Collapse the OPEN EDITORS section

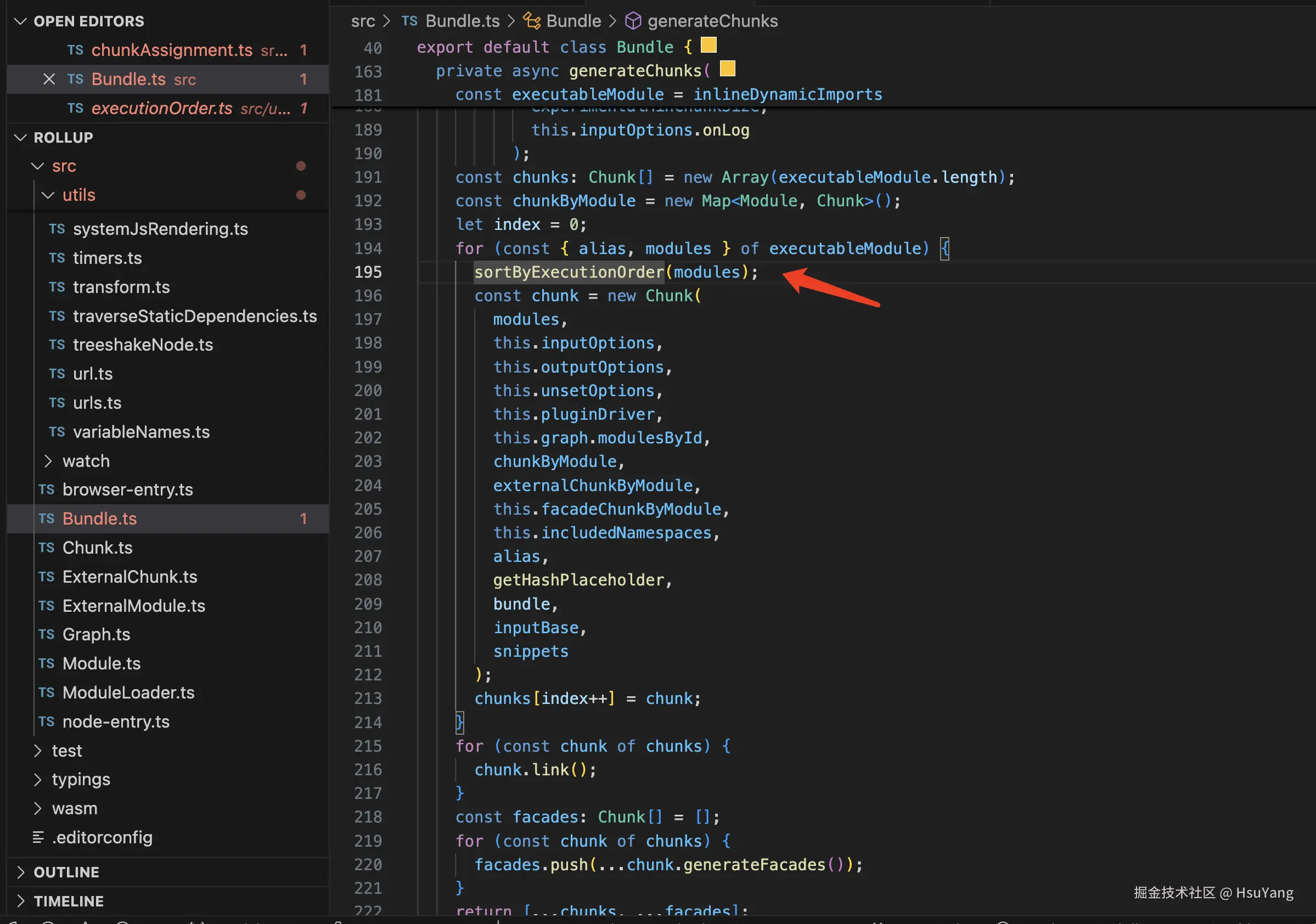pyautogui.click(x=21, y=21)
